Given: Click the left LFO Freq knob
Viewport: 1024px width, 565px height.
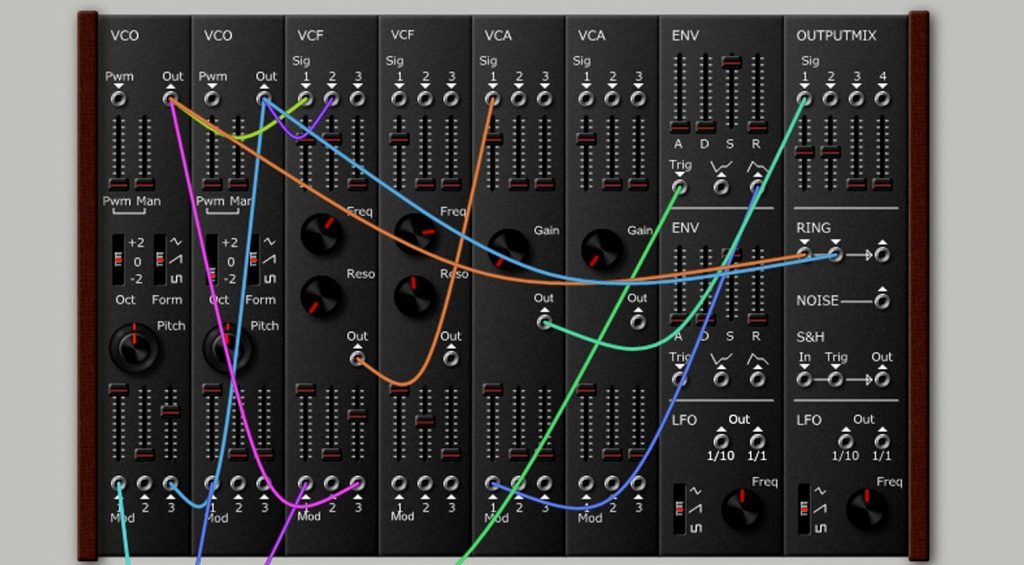Looking at the screenshot, I should 742,509.
